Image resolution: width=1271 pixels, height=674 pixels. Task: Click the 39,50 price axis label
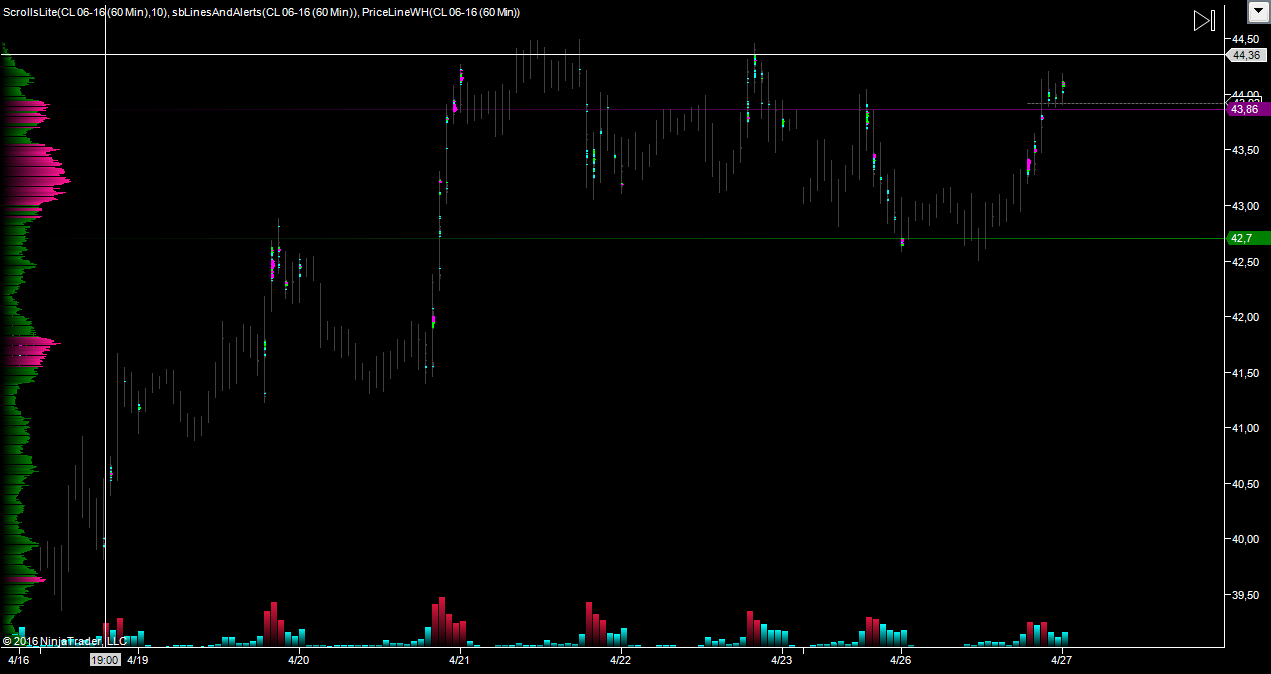(1245, 595)
